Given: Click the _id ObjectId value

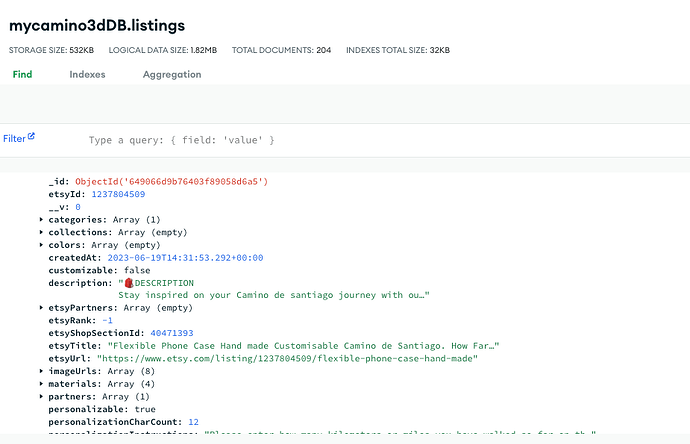Looking at the screenshot, I should [172, 181].
